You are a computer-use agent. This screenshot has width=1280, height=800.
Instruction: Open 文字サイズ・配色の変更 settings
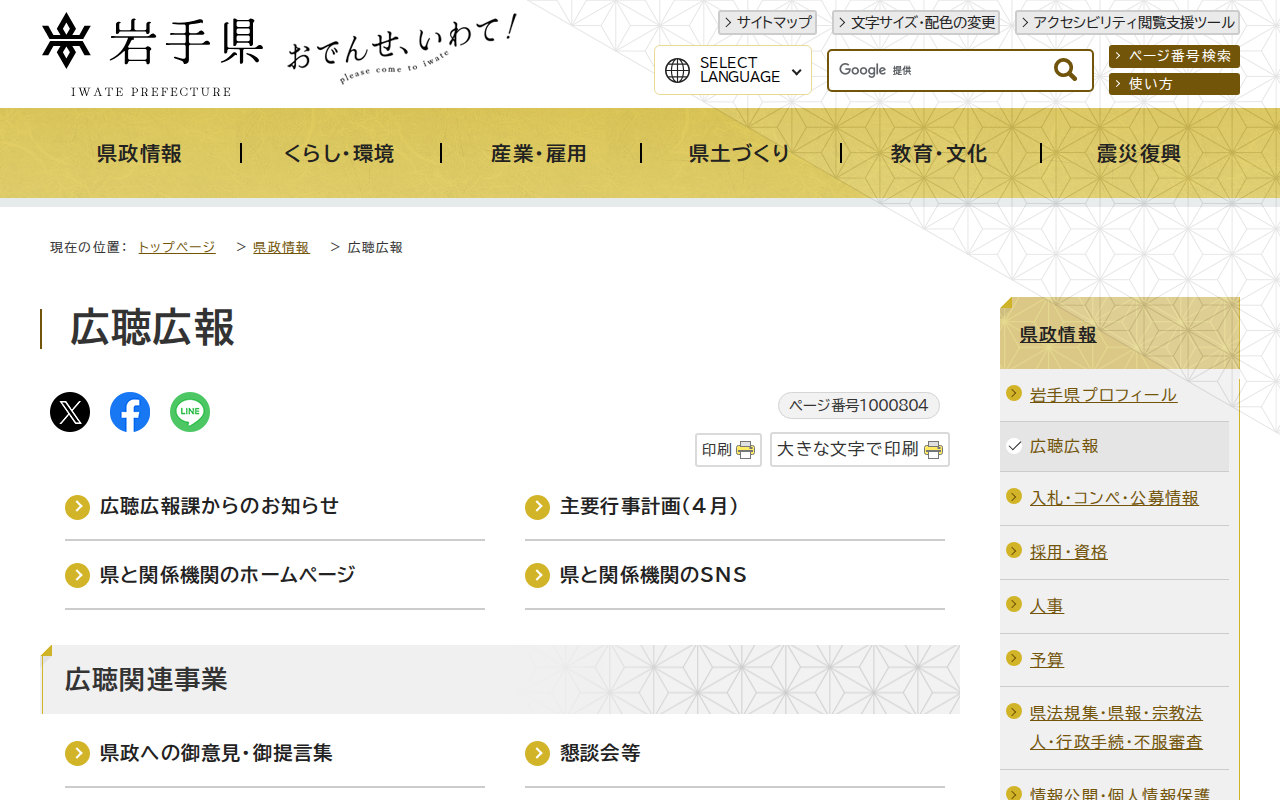pos(915,22)
